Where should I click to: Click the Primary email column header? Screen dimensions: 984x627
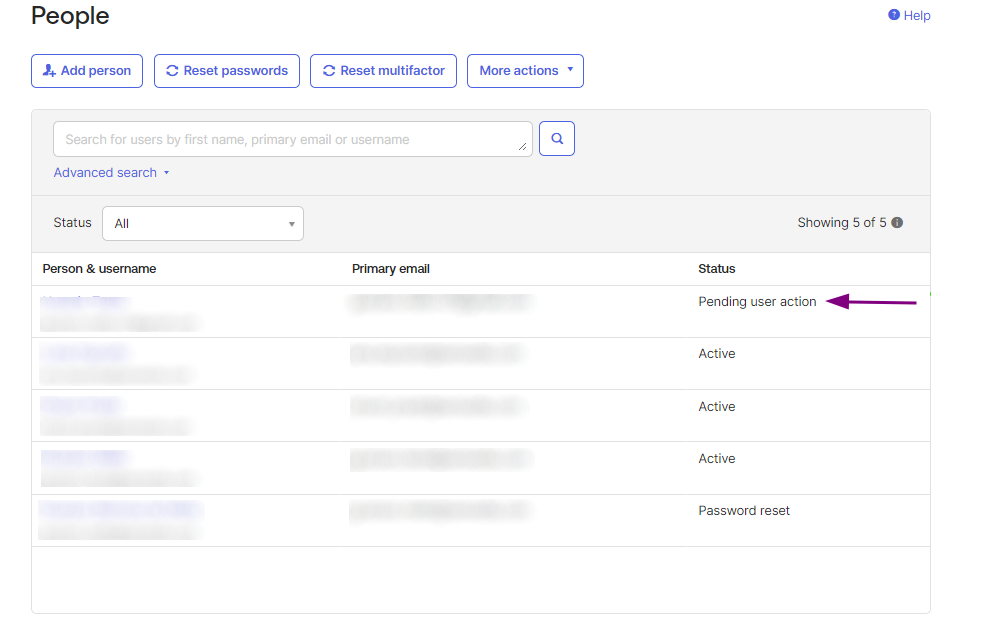(x=390, y=268)
